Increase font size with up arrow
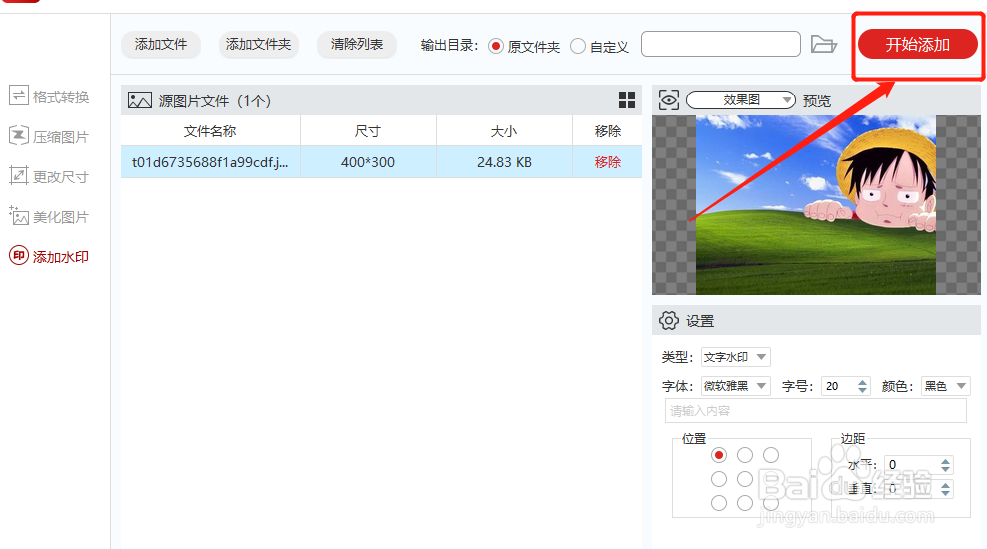The image size is (987, 549). 863,382
